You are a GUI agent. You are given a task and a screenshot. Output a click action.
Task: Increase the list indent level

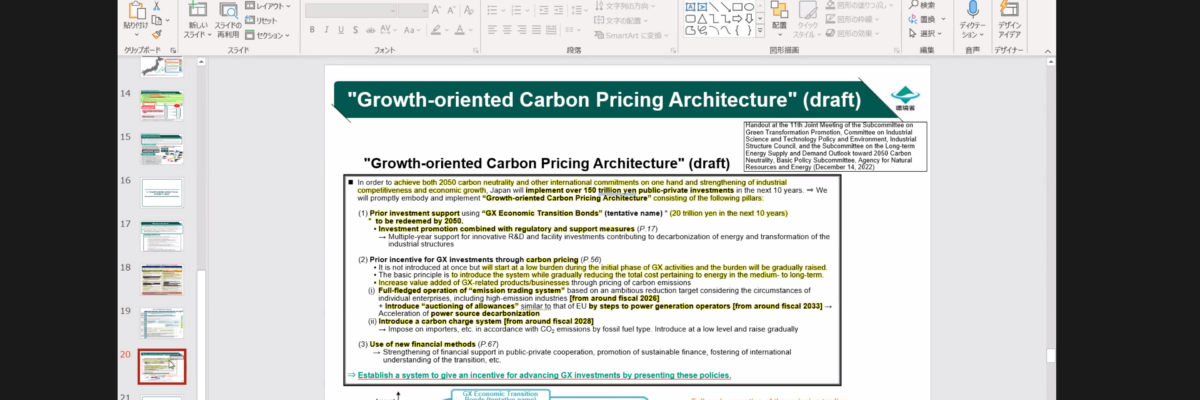click(558, 9)
